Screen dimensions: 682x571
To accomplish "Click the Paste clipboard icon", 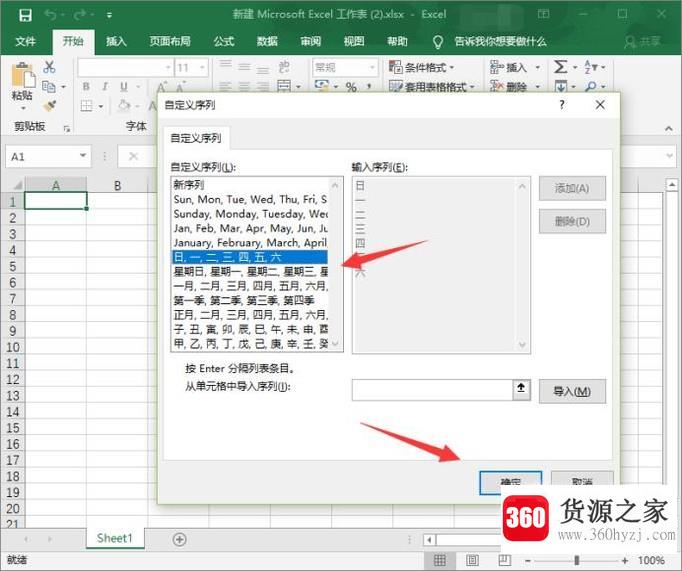I will point(23,74).
